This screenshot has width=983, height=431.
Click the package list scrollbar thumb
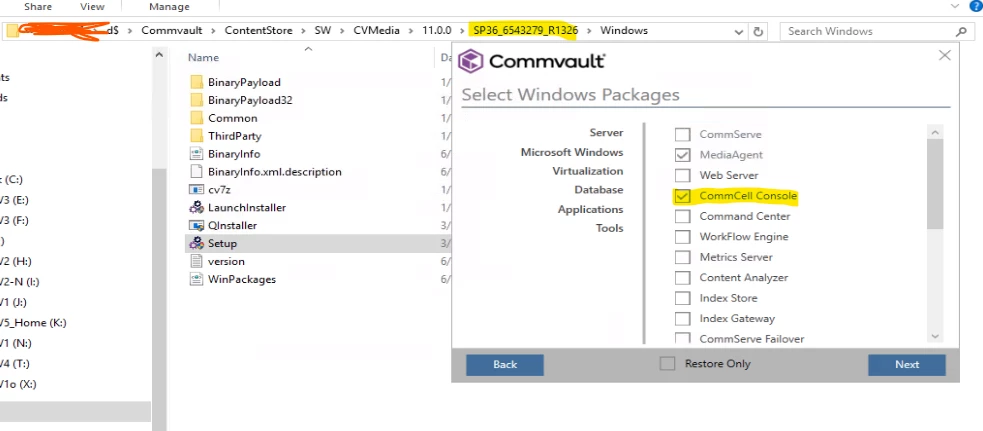(x=935, y=184)
